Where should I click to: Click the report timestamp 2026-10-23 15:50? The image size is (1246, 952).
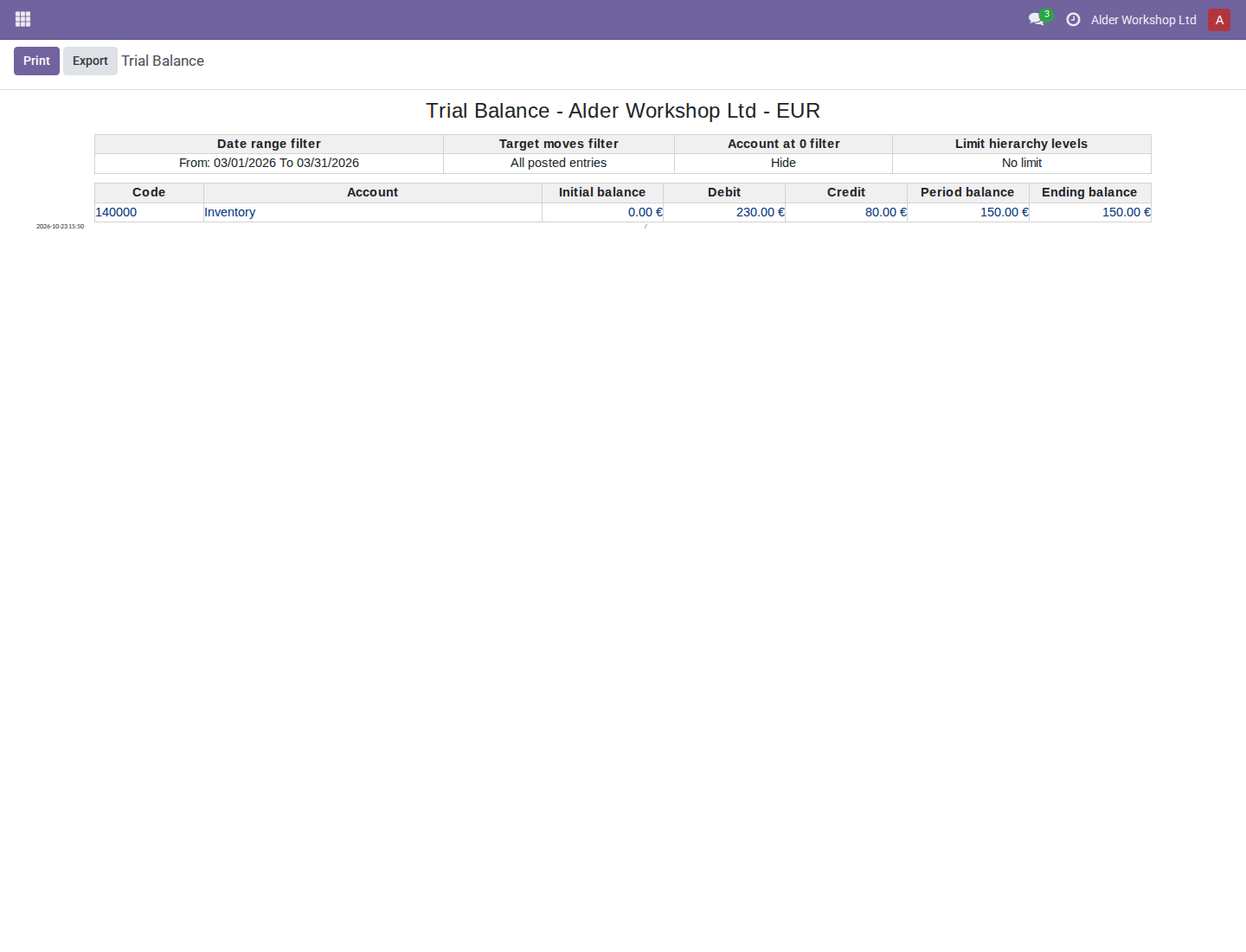(x=61, y=227)
